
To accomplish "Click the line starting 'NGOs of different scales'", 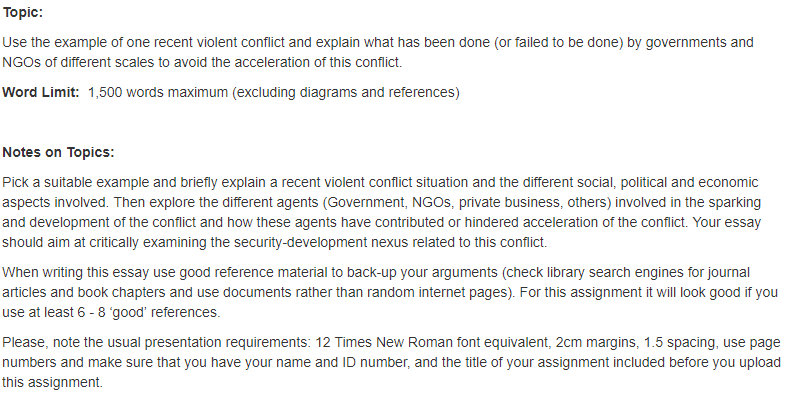I will (202, 63).
